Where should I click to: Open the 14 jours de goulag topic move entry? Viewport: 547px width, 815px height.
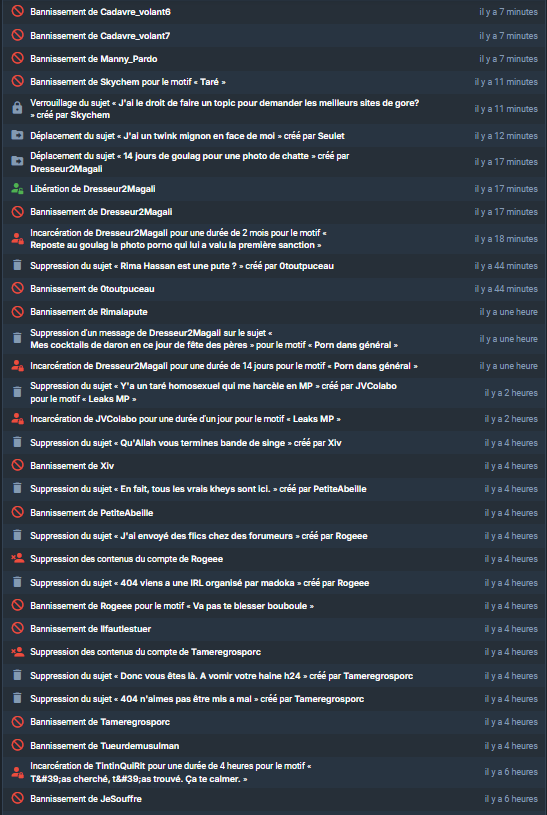pyautogui.click(x=274, y=162)
